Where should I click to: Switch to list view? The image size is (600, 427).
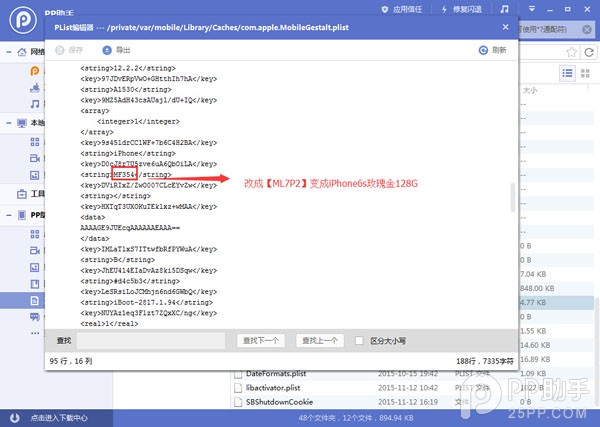[x=567, y=73]
